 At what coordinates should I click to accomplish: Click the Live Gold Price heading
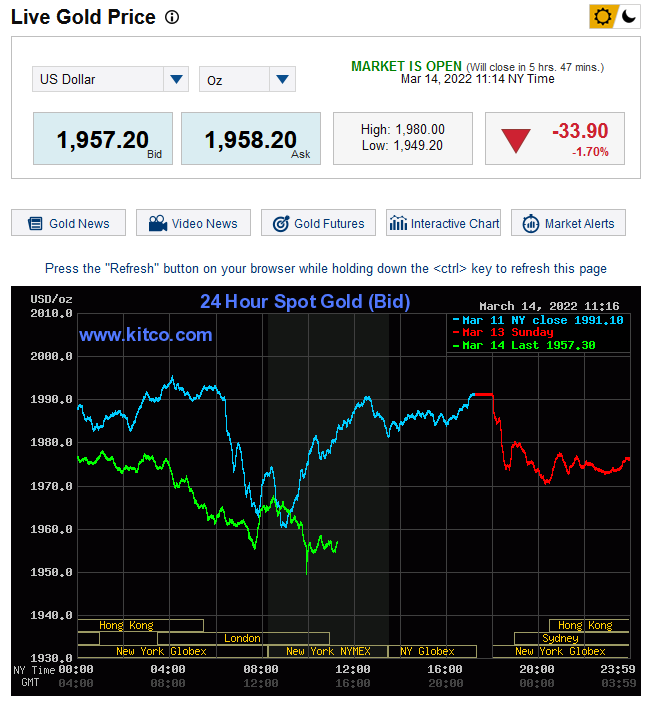point(83,17)
